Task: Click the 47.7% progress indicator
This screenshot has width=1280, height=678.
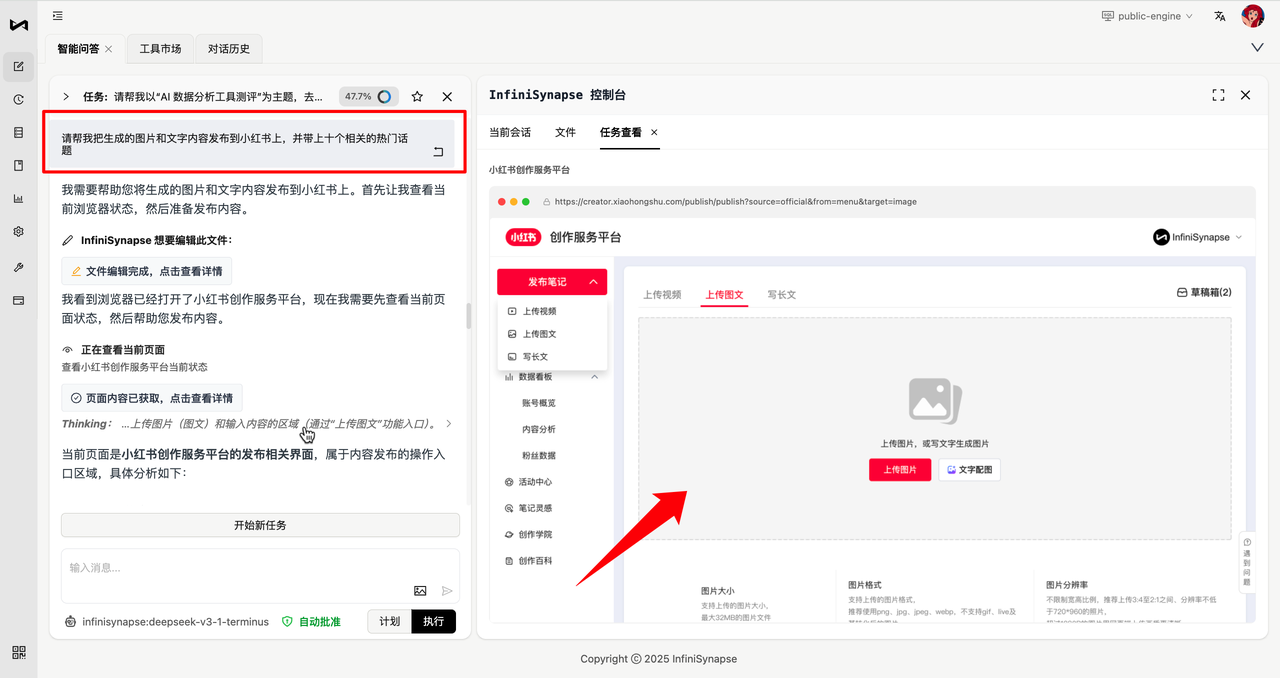Action: click(369, 97)
